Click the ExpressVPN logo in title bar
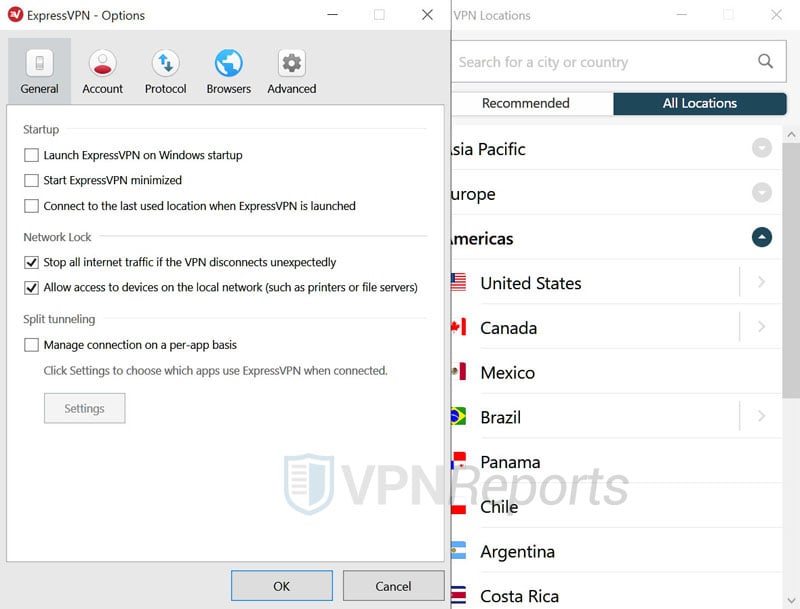 click(15, 15)
